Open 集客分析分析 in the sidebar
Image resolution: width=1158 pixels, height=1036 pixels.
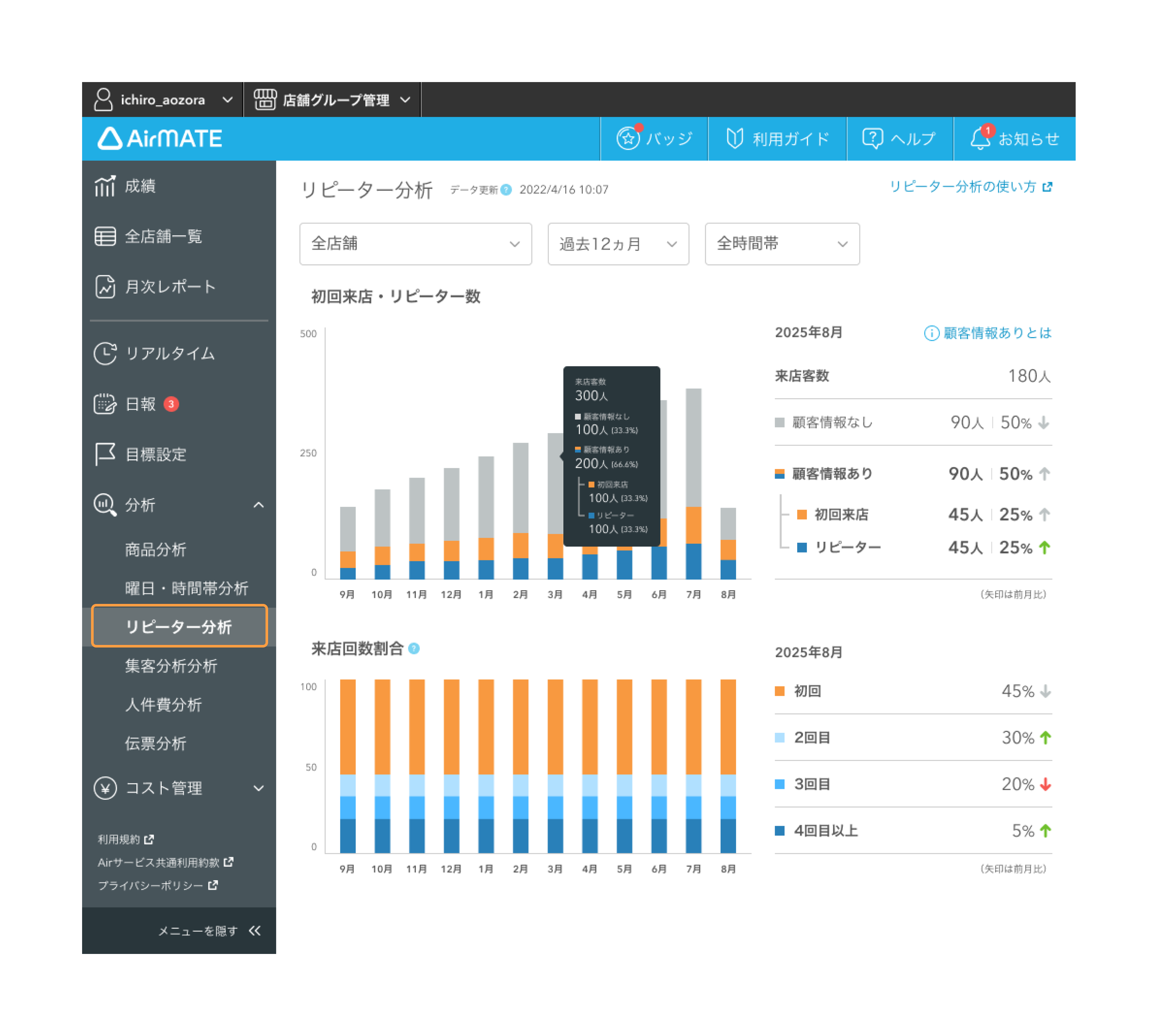click(171, 666)
